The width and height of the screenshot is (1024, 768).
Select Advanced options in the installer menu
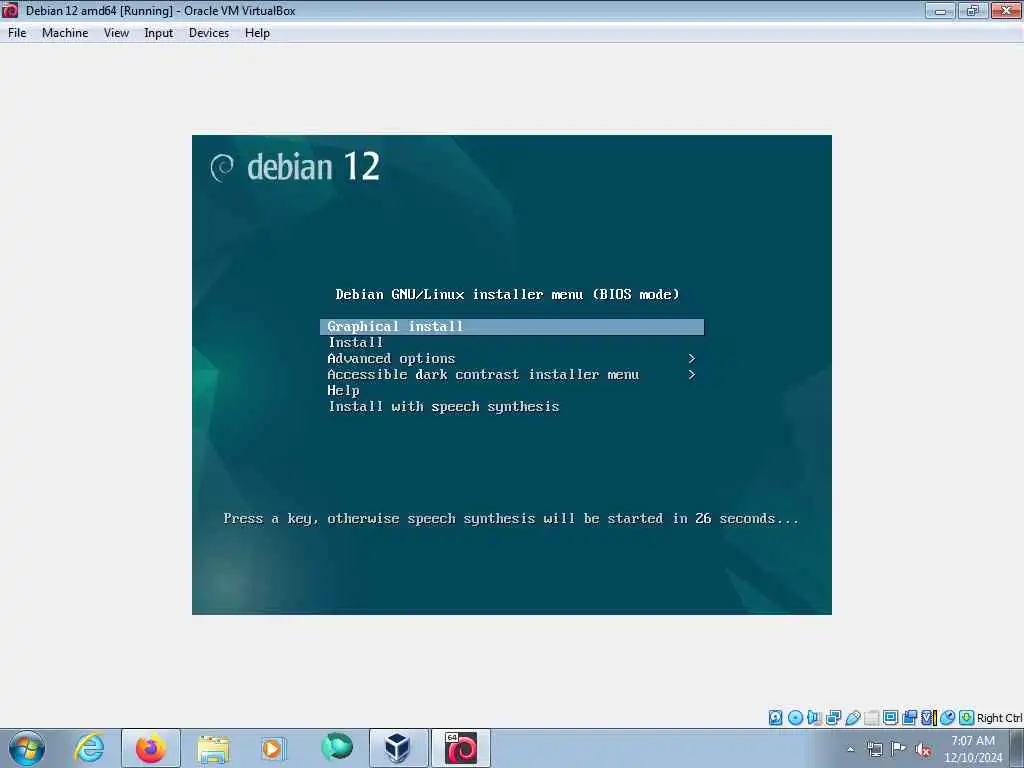click(391, 359)
